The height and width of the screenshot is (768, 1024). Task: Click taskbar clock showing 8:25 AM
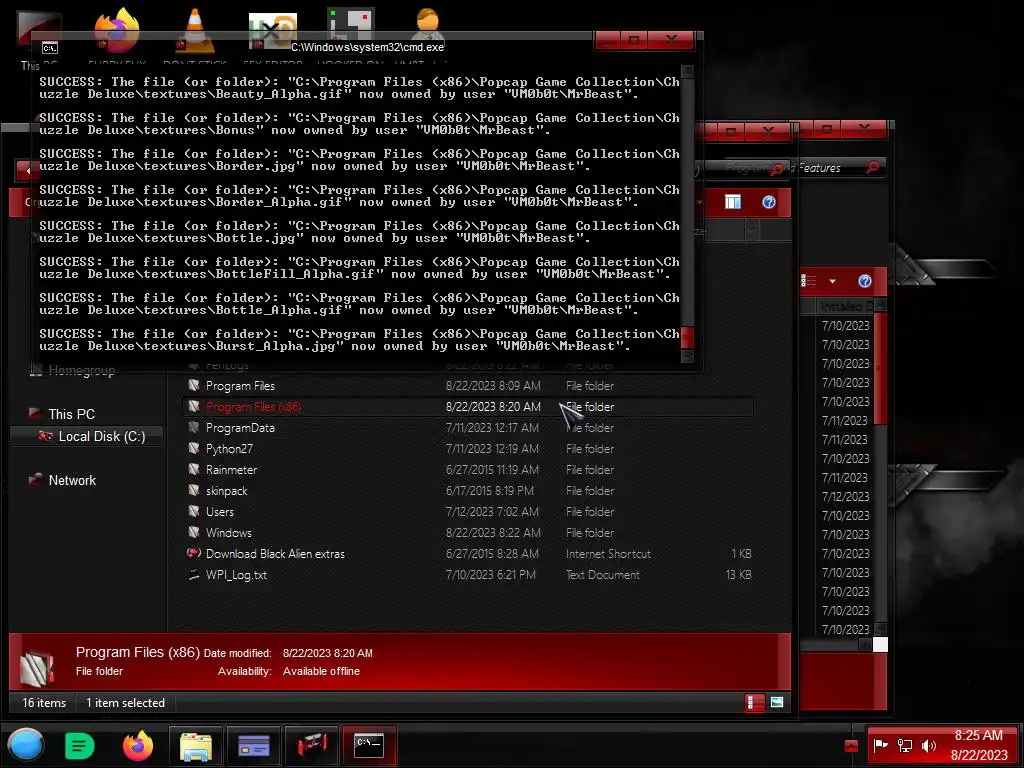978,735
